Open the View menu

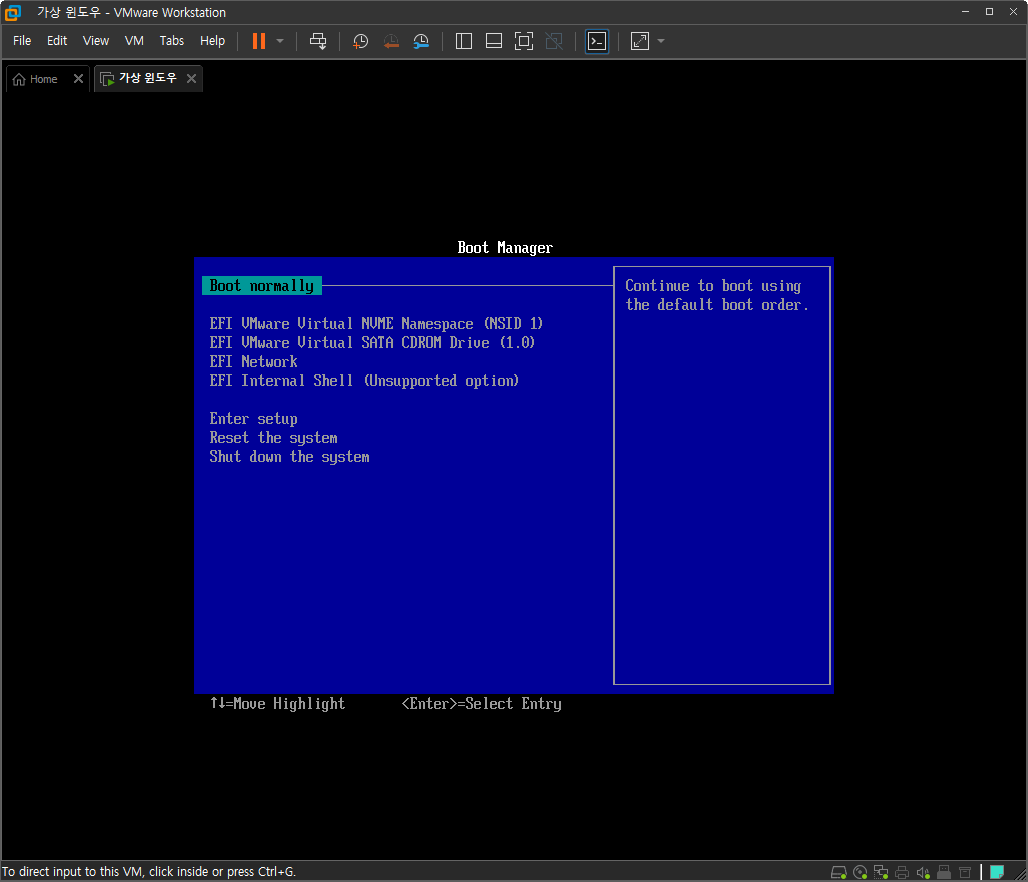96,41
